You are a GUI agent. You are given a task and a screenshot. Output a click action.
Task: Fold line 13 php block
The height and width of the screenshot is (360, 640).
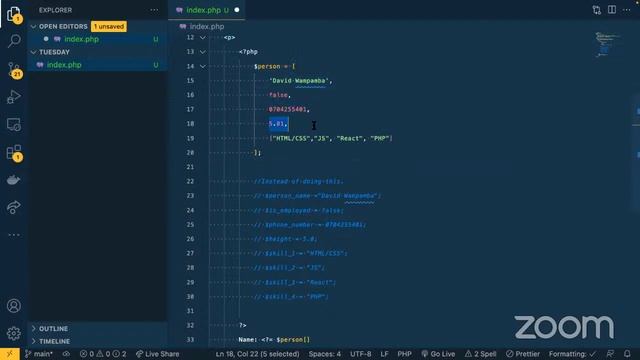click(x=202, y=52)
